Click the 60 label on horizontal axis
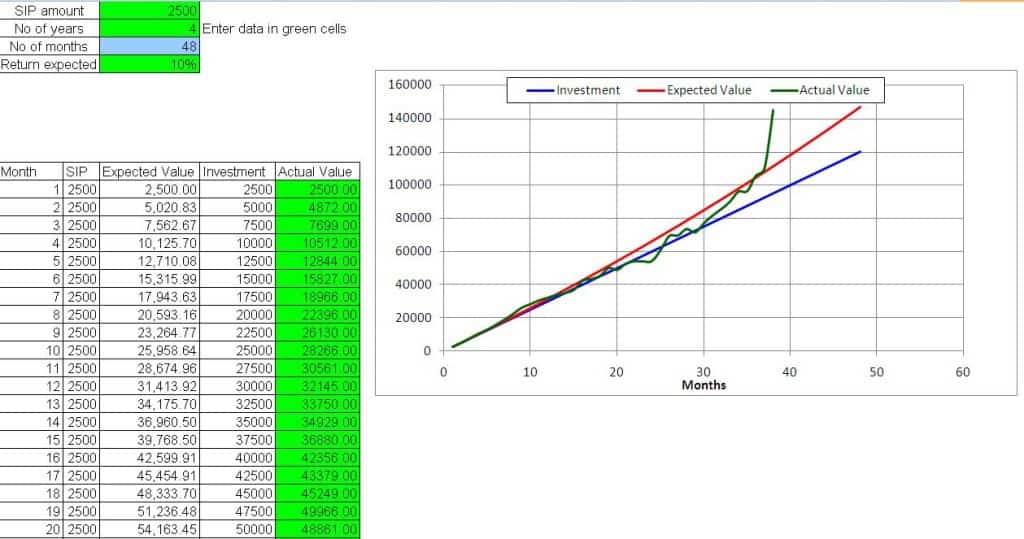The width and height of the screenshot is (1024, 539). click(x=962, y=372)
